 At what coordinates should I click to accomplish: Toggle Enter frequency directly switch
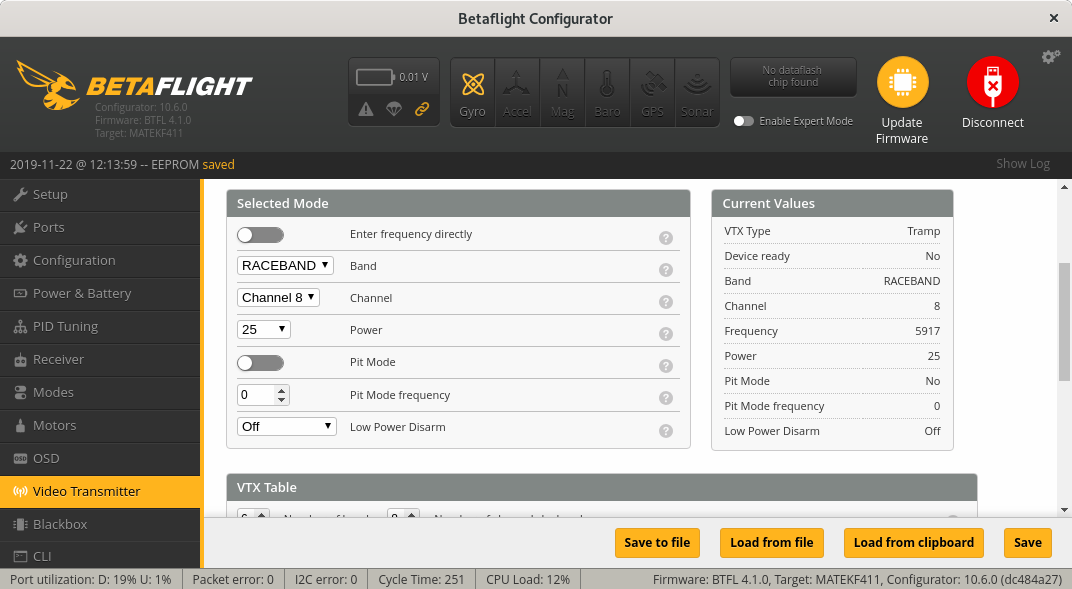point(260,235)
